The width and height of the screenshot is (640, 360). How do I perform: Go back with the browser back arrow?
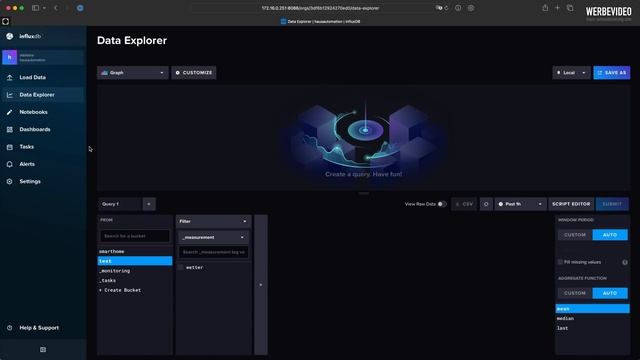pyautogui.click(x=56, y=8)
